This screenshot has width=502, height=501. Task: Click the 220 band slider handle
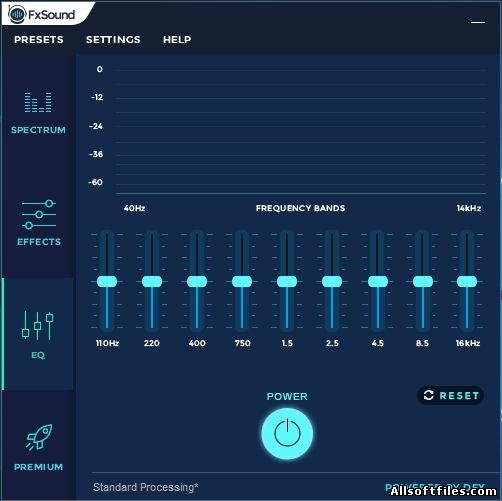tap(152, 281)
